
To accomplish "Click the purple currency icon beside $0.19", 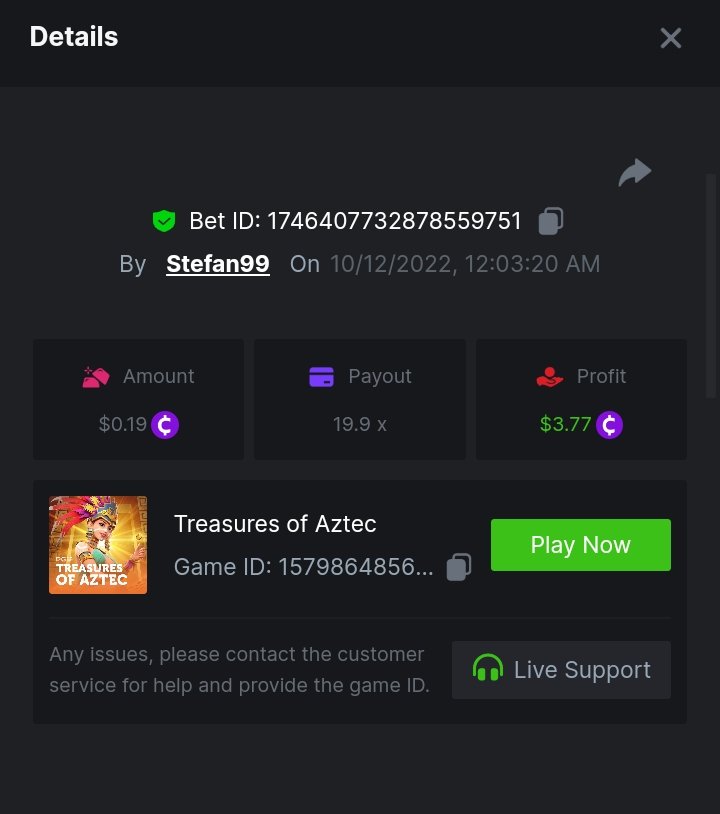I will tap(165, 425).
